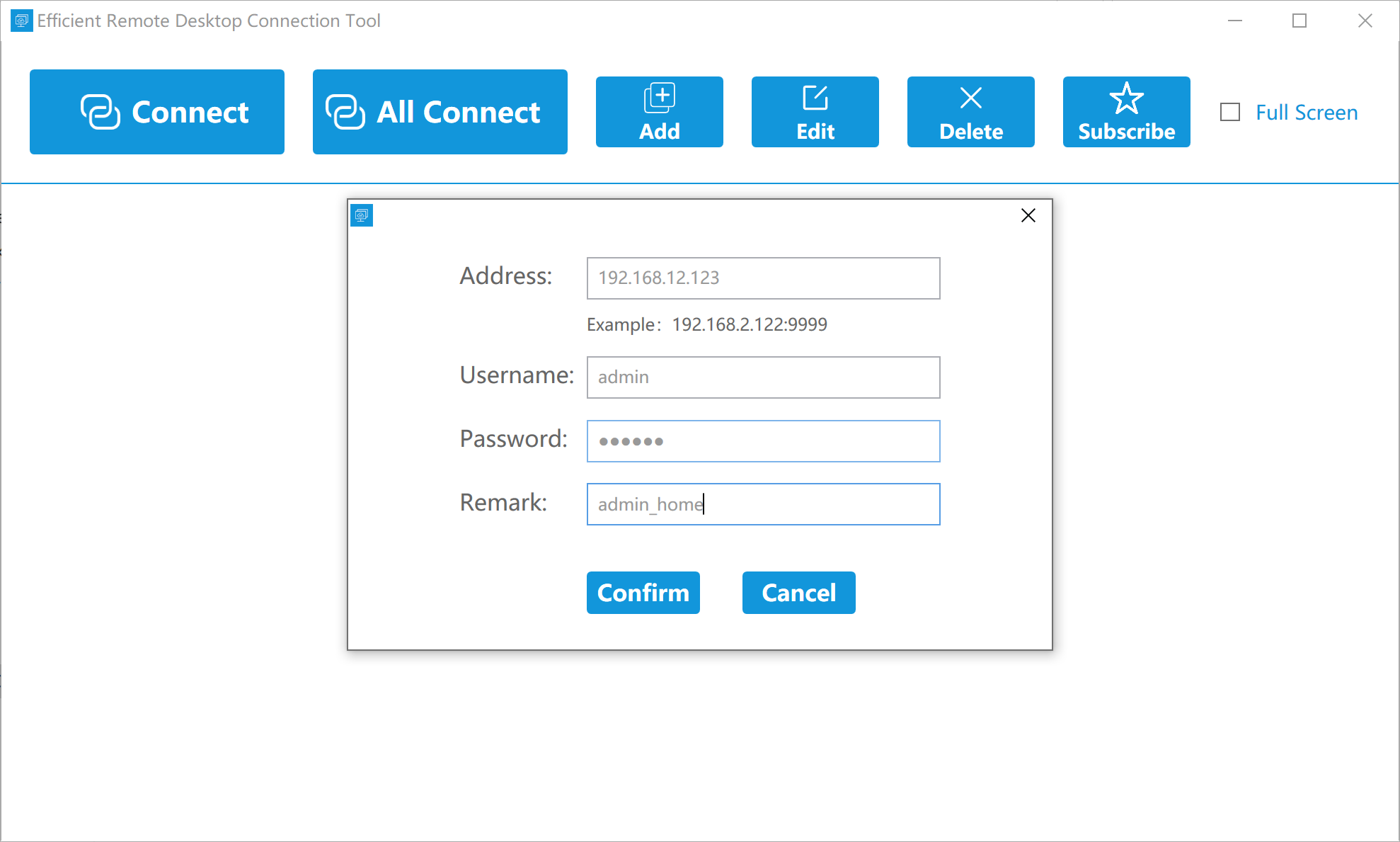Viewport: 1400px width, 842px height.
Task: Click the Full Screen label text
Action: 1306,113
